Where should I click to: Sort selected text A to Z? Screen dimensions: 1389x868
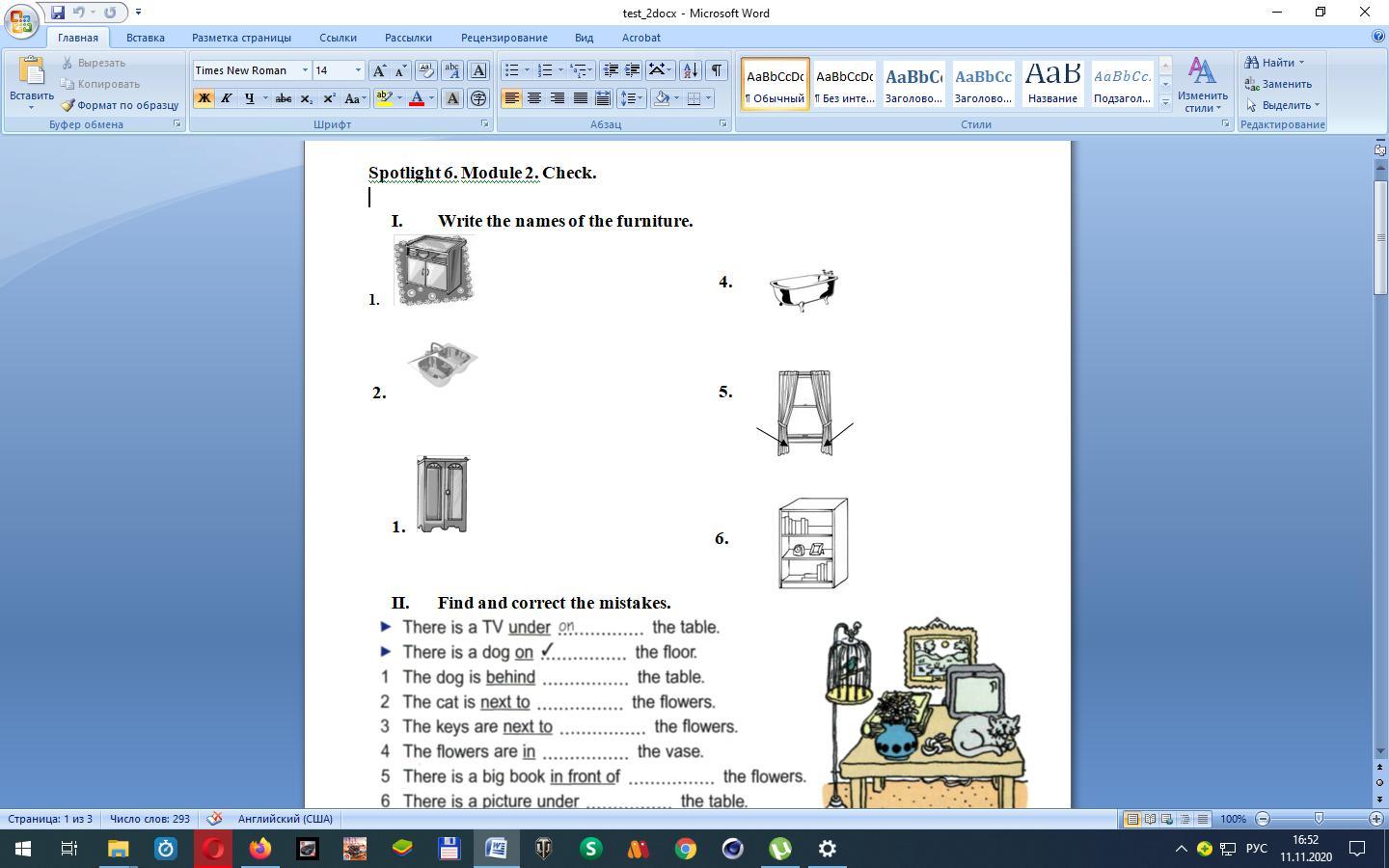(x=691, y=70)
